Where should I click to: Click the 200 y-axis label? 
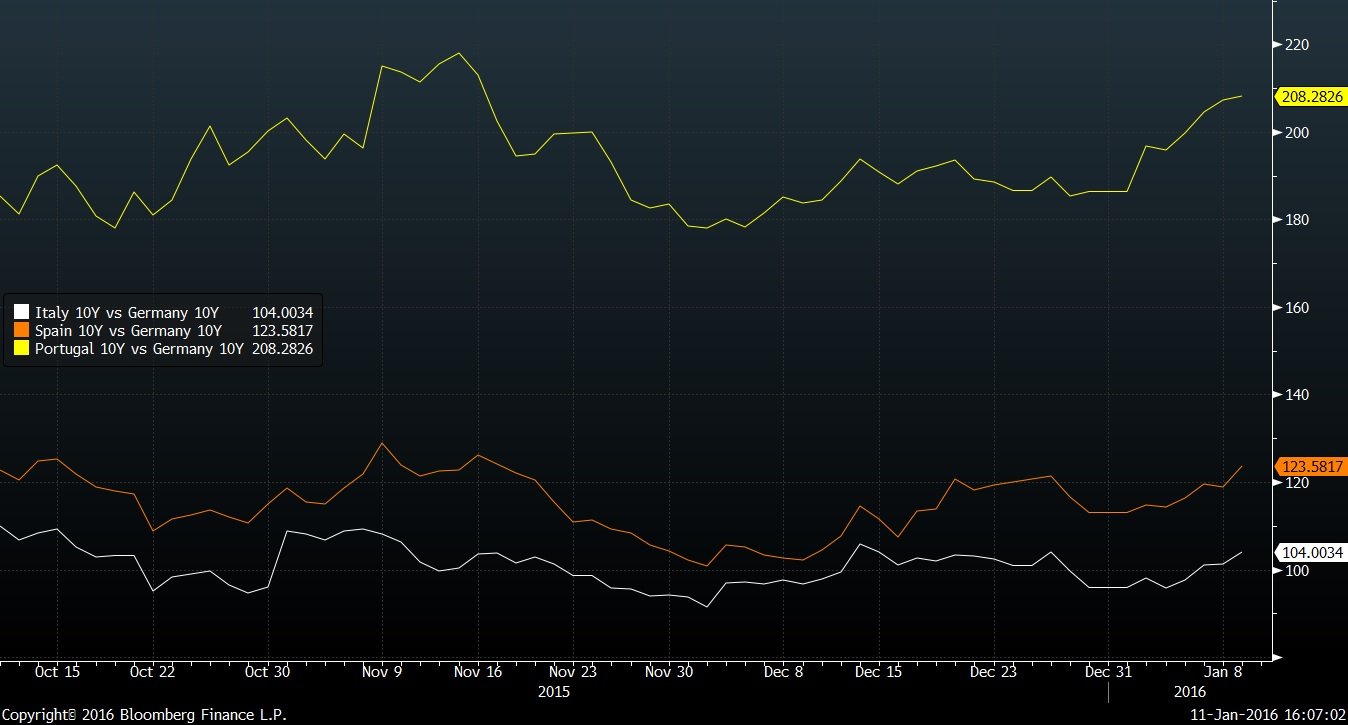1298,132
